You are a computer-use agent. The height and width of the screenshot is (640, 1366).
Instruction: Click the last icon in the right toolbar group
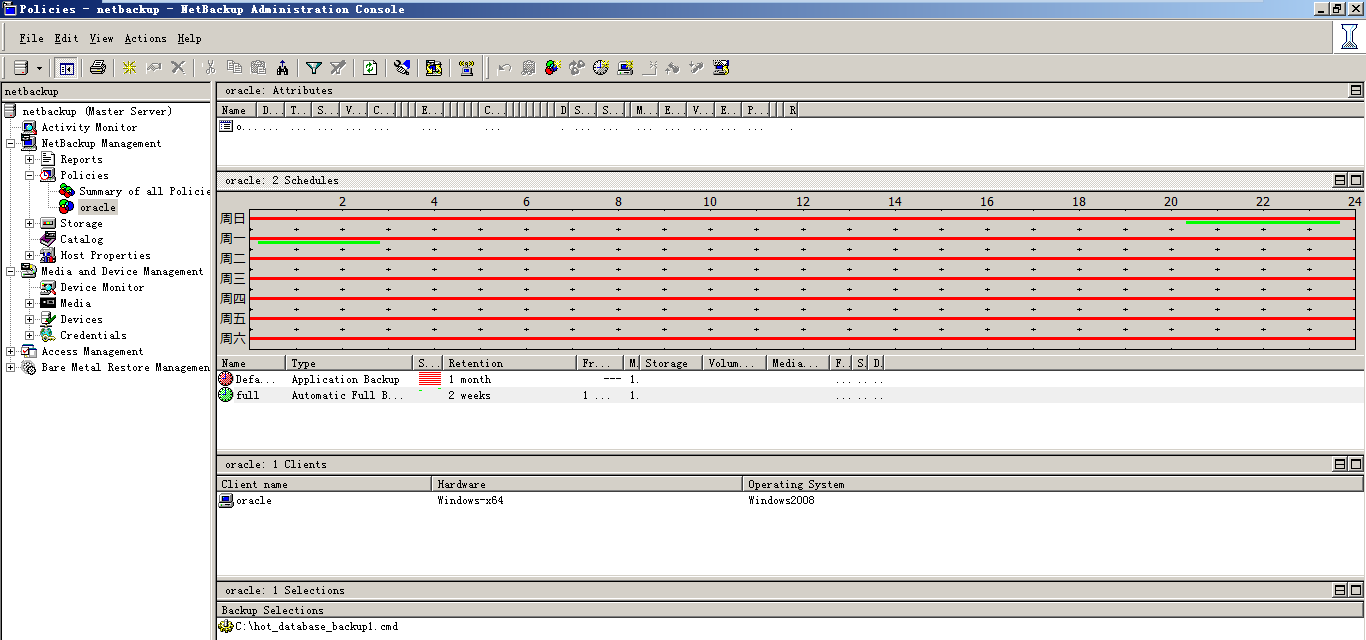(x=722, y=68)
